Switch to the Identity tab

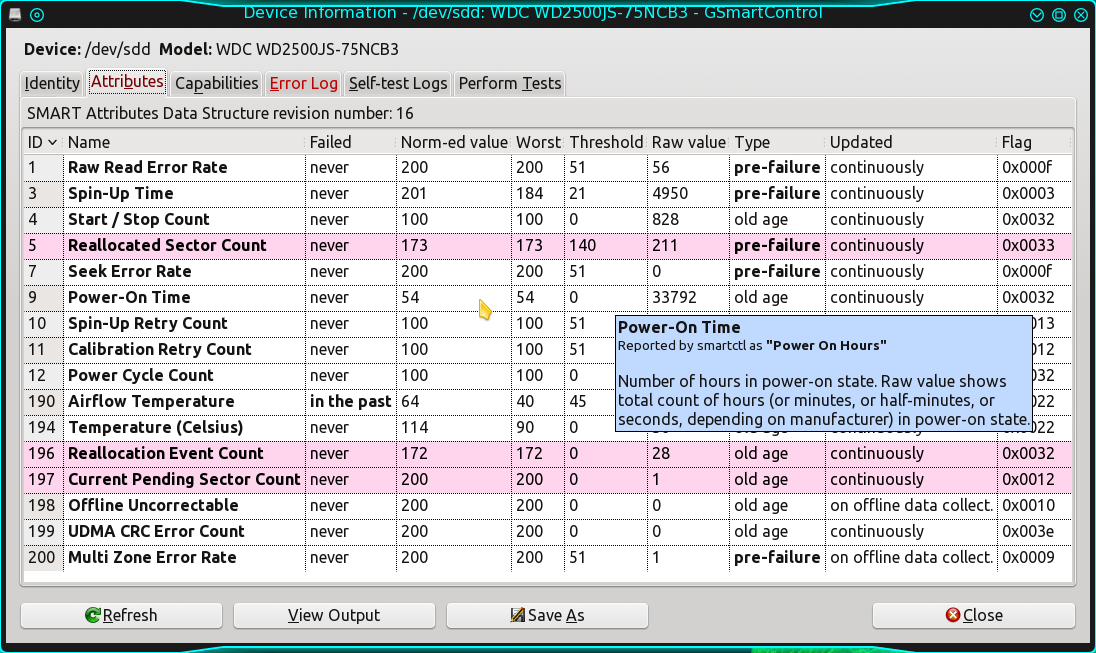point(52,83)
